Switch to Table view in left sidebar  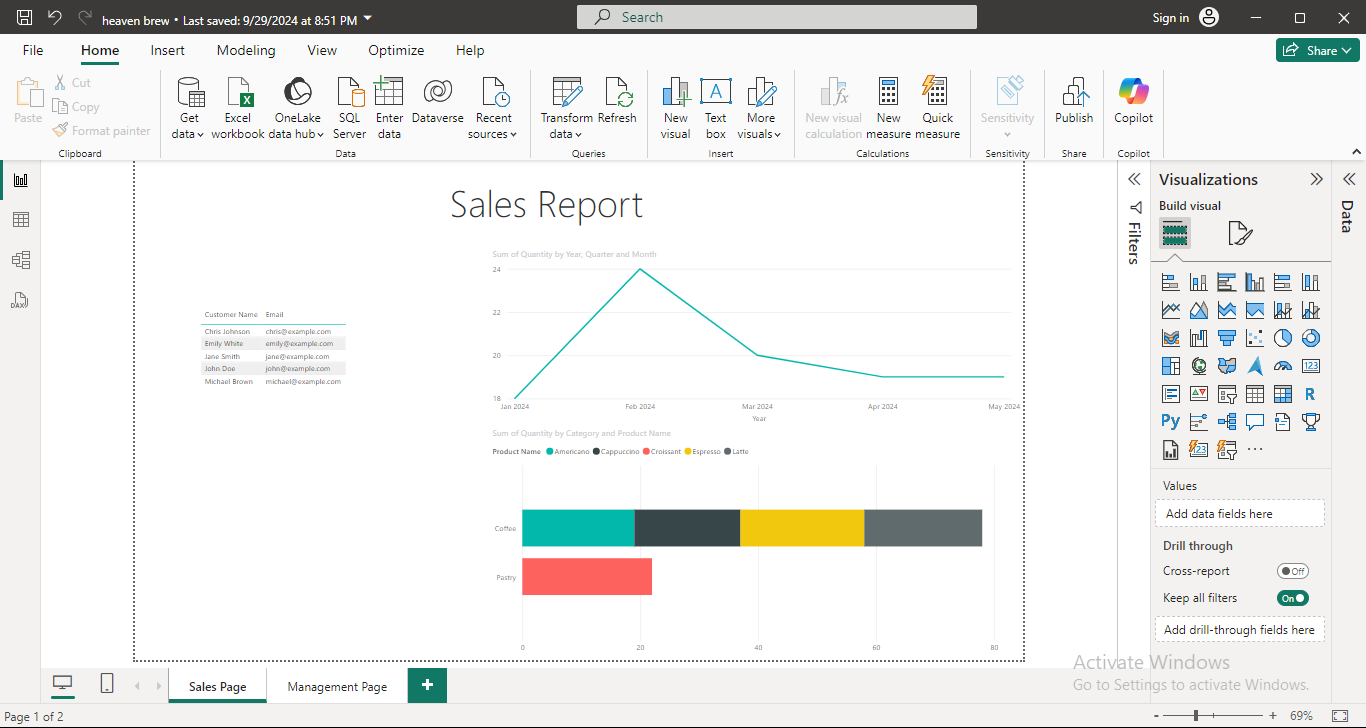coord(20,220)
